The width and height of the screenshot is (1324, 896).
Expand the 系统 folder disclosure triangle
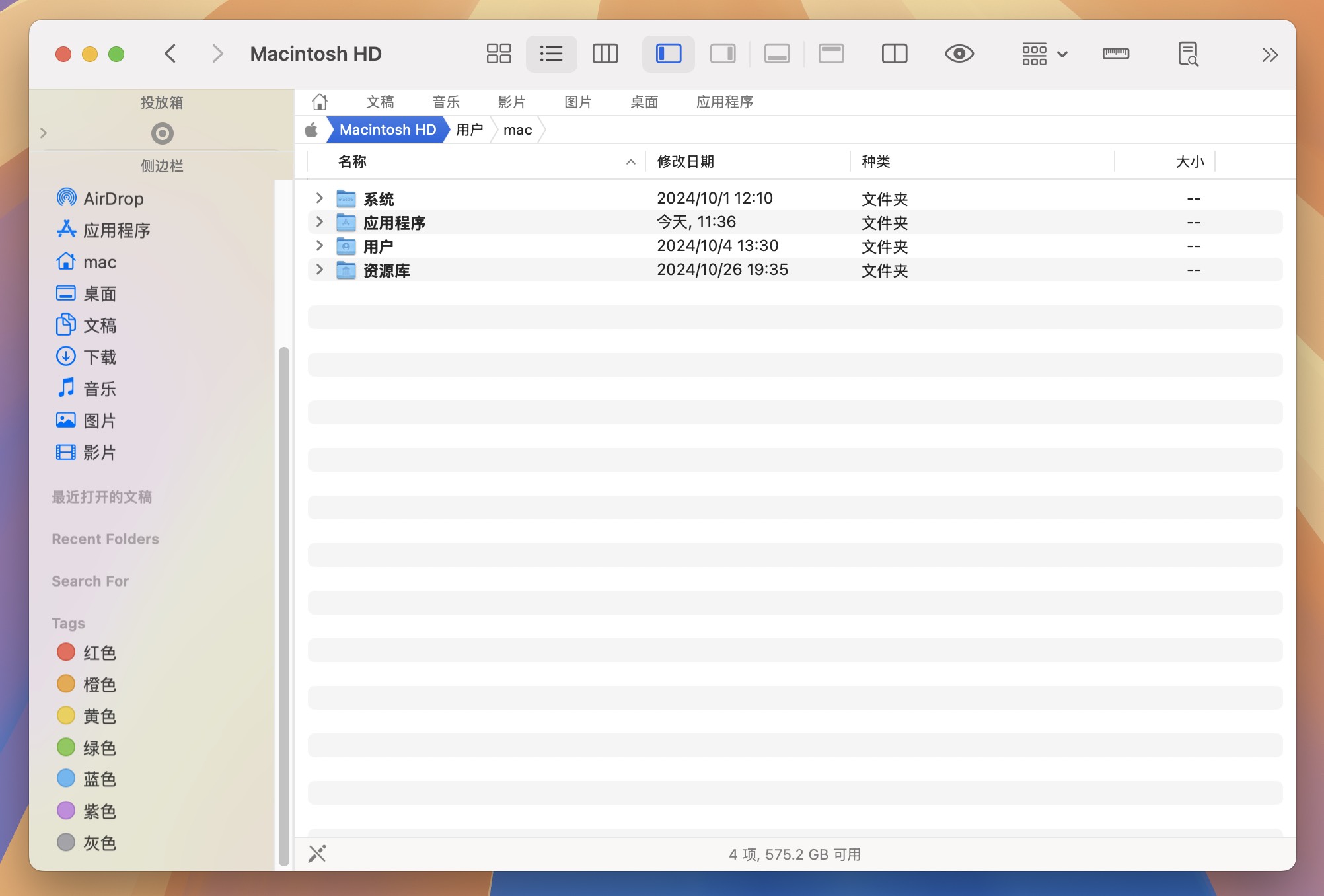[x=319, y=198]
